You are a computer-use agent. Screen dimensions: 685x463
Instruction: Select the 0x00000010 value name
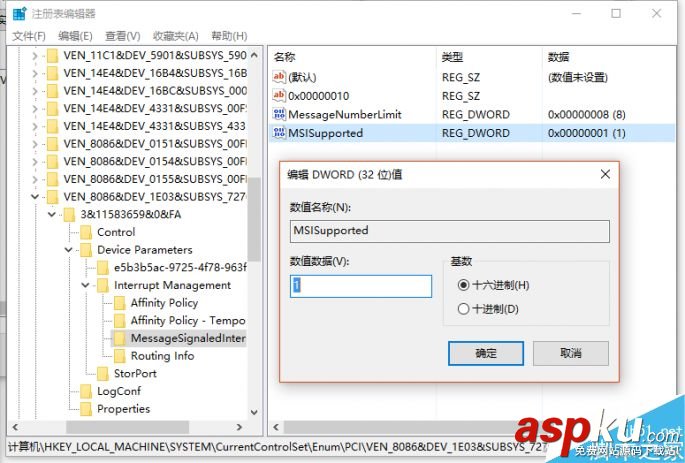tap(318, 96)
